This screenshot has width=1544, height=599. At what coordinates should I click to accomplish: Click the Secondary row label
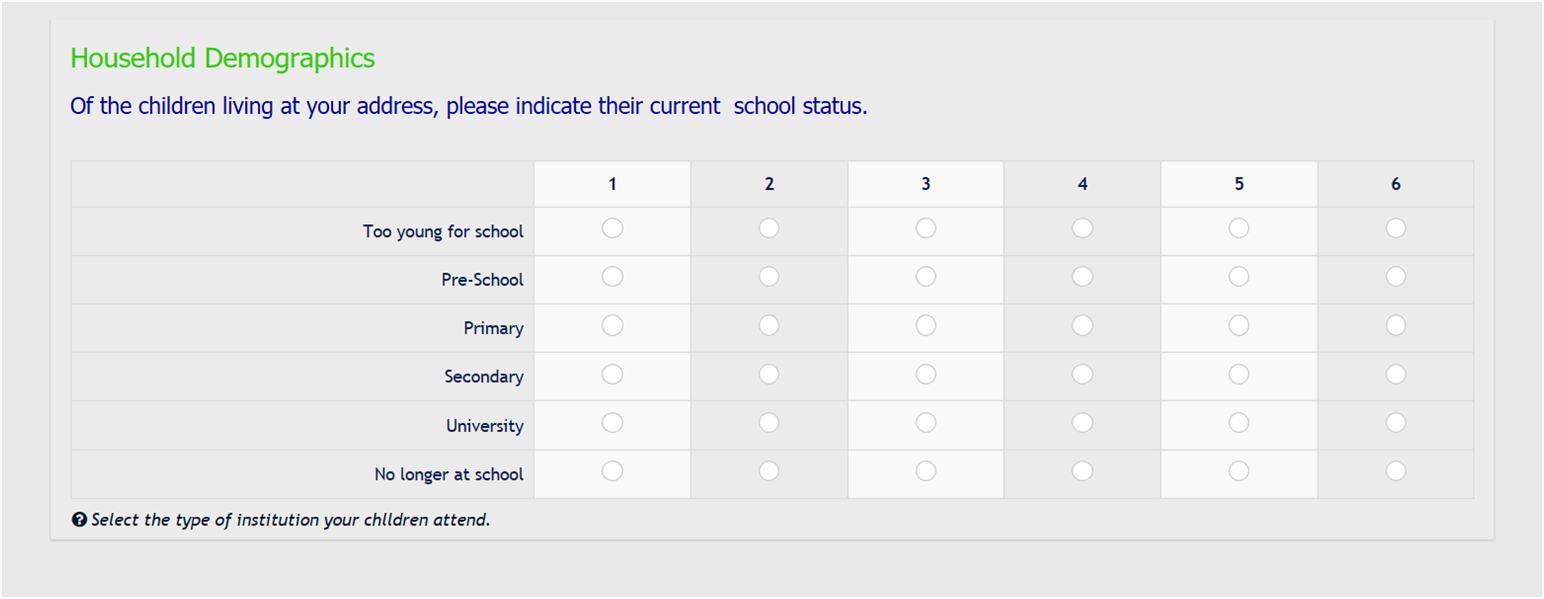[484, 377]
